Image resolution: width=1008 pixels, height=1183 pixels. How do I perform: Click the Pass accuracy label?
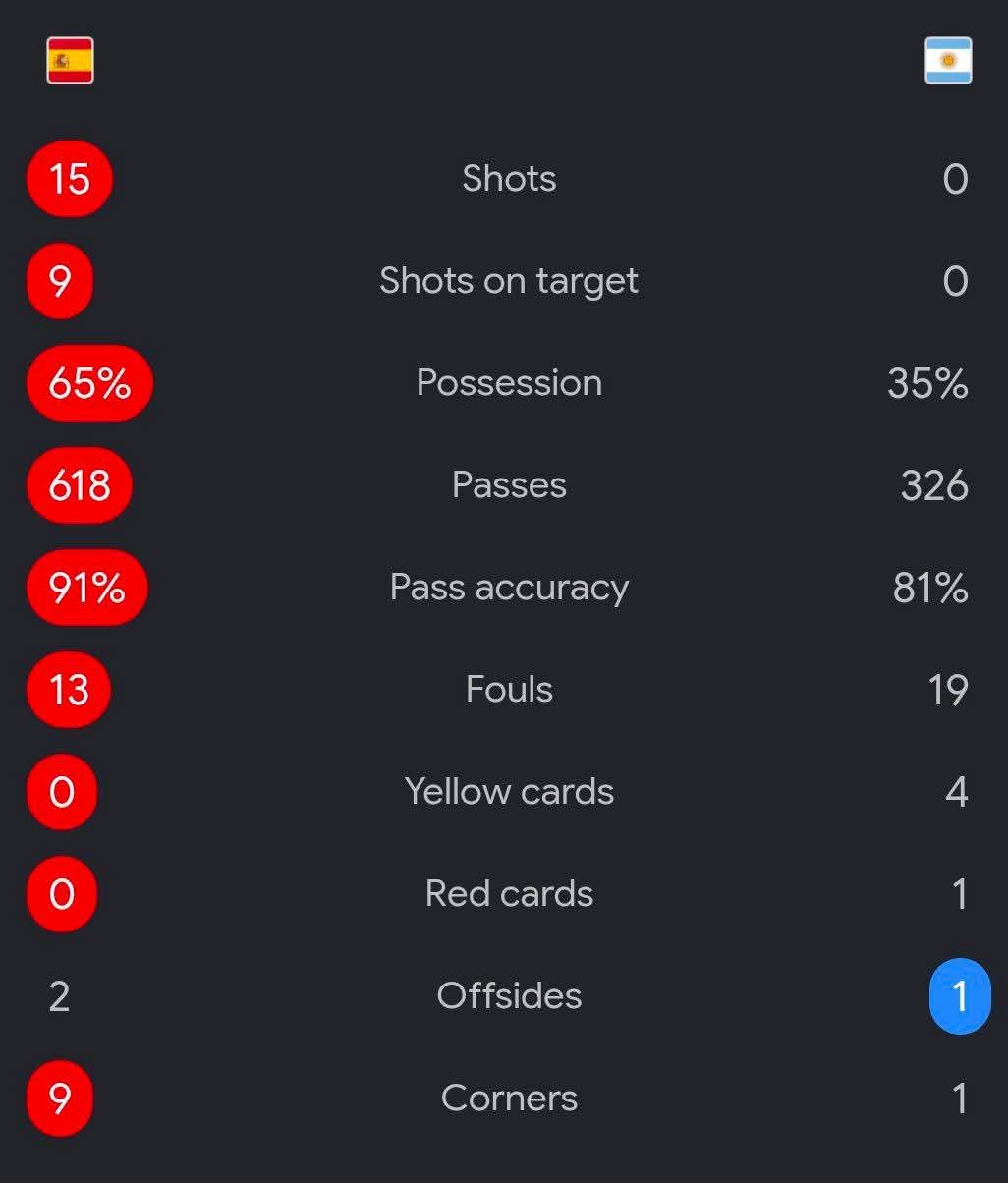pos(509,588)
